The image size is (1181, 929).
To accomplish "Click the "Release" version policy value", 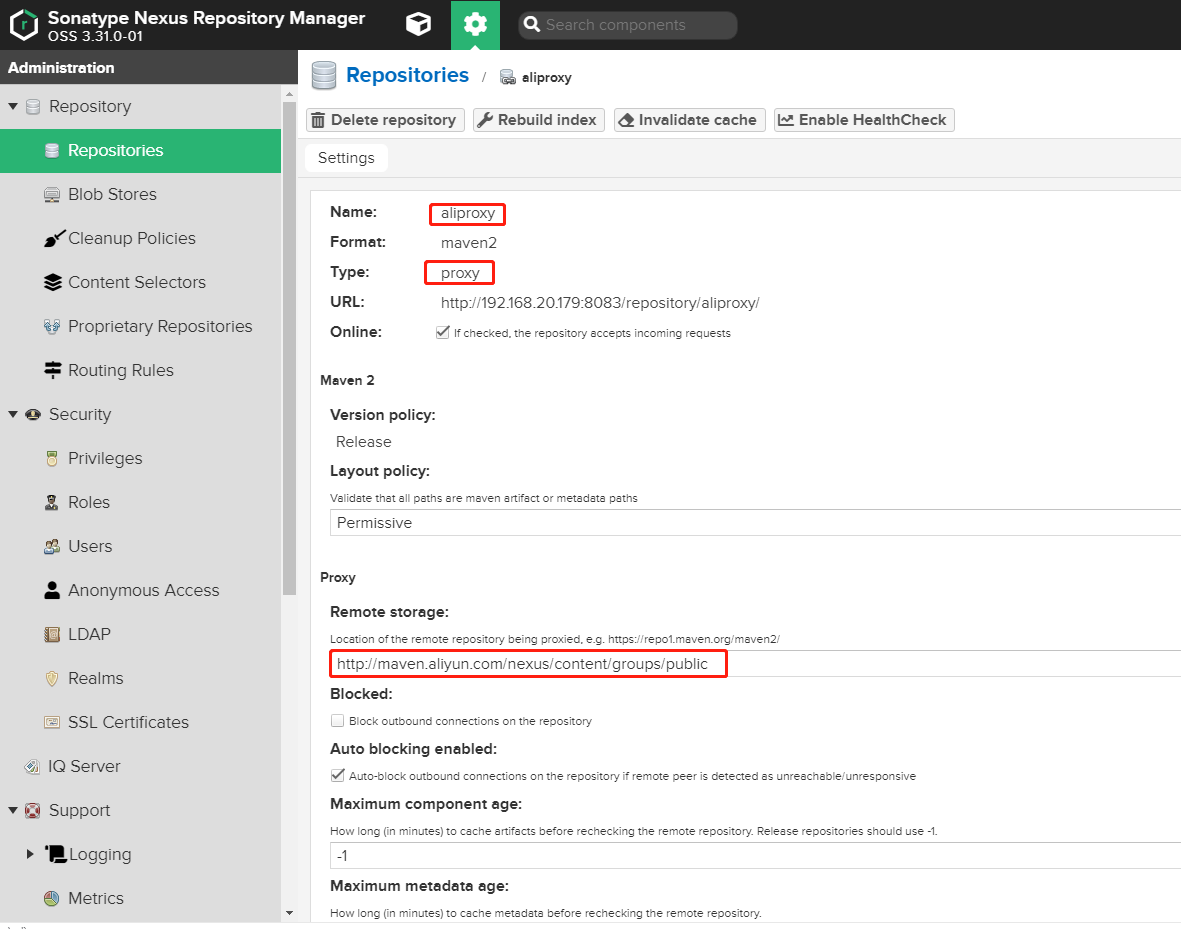I will 364,442.
